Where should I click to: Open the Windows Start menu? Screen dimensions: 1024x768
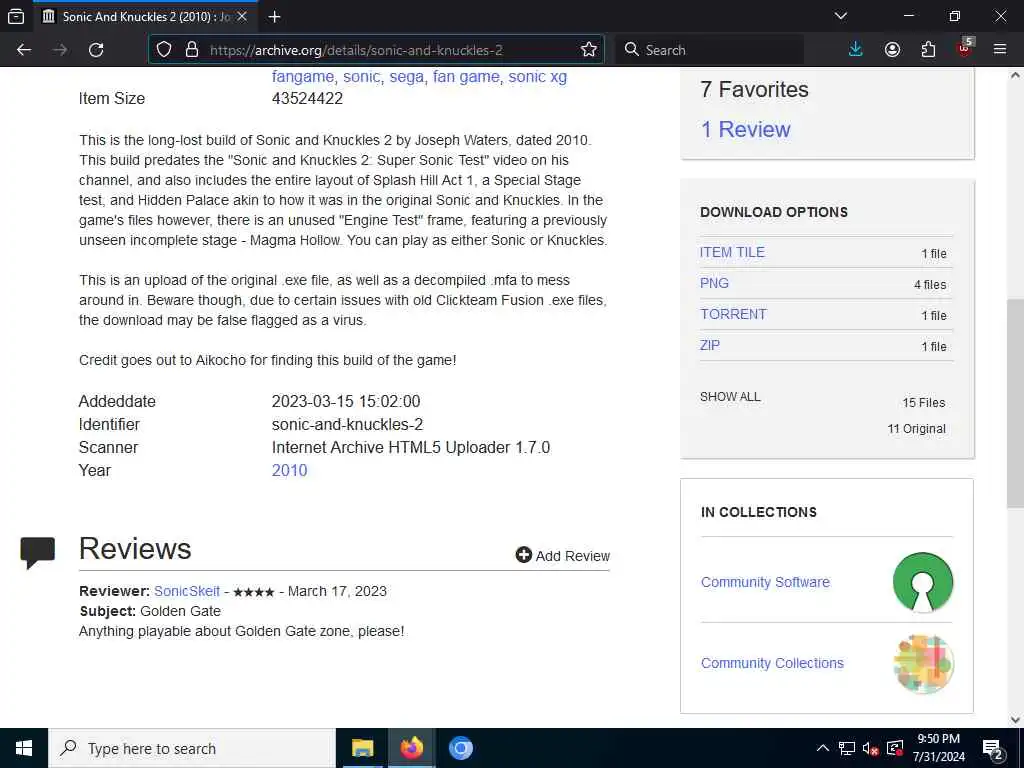click(x=24, y=748)
